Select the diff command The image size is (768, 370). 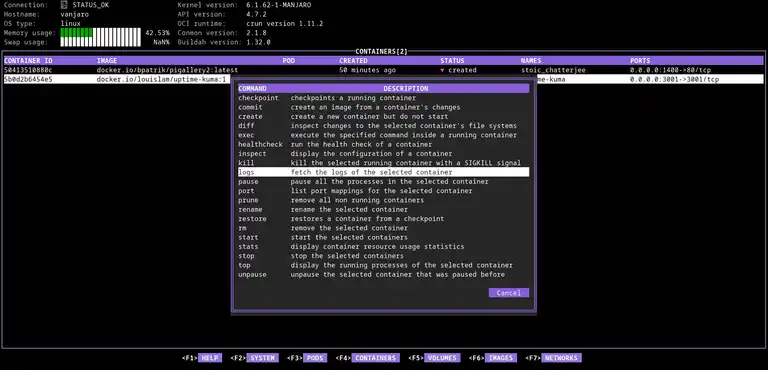tap(384, 126)
